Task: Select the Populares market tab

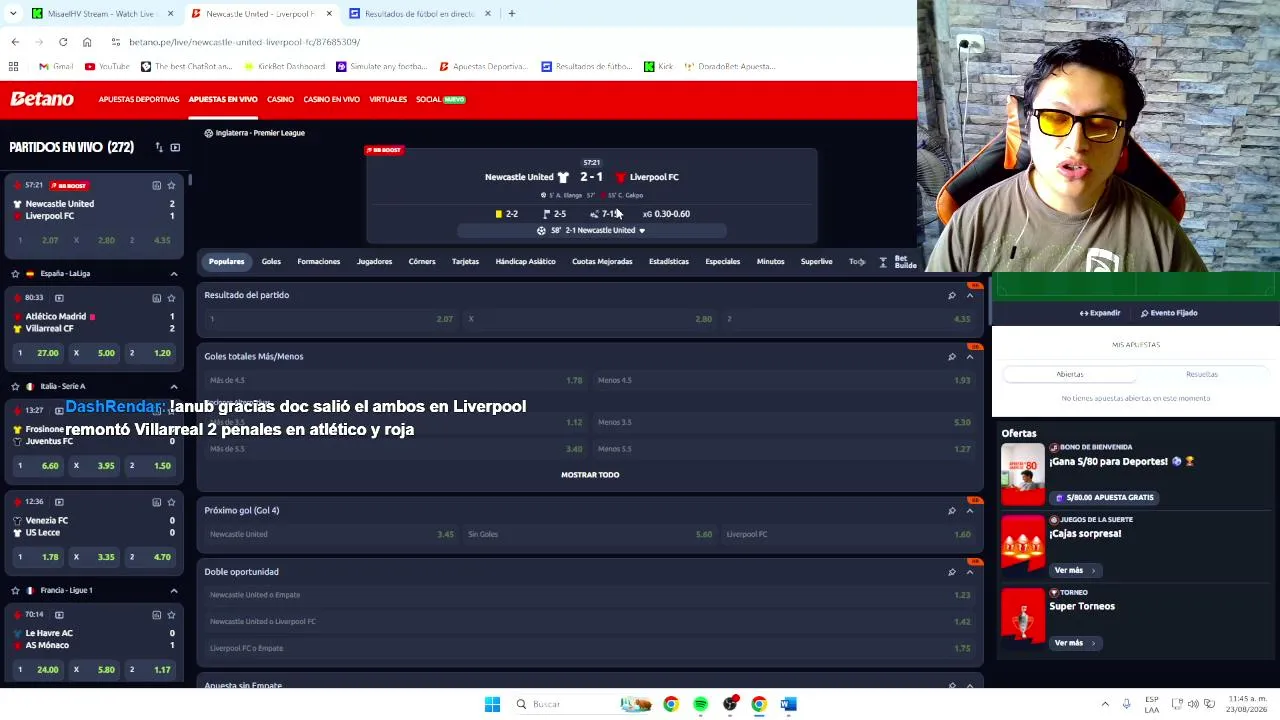Action: (x=226, y=262)
